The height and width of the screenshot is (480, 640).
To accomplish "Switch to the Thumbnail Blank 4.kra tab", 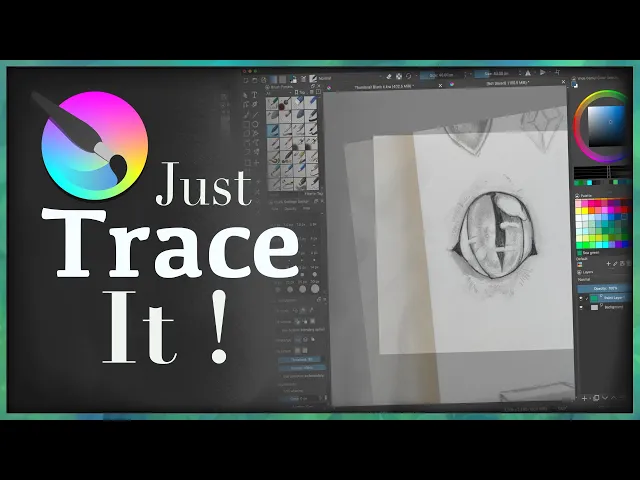I will [x=383, y=87].
